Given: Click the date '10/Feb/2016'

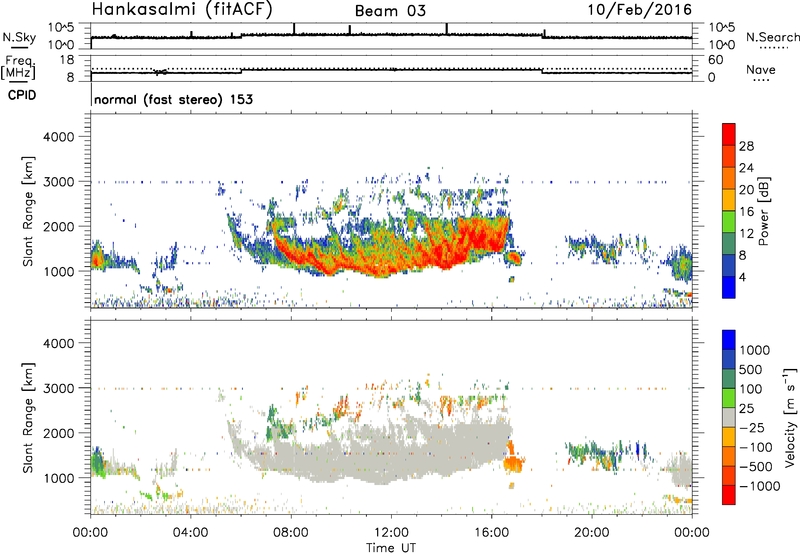Looking at the screenshot, I should pos(639,10).
